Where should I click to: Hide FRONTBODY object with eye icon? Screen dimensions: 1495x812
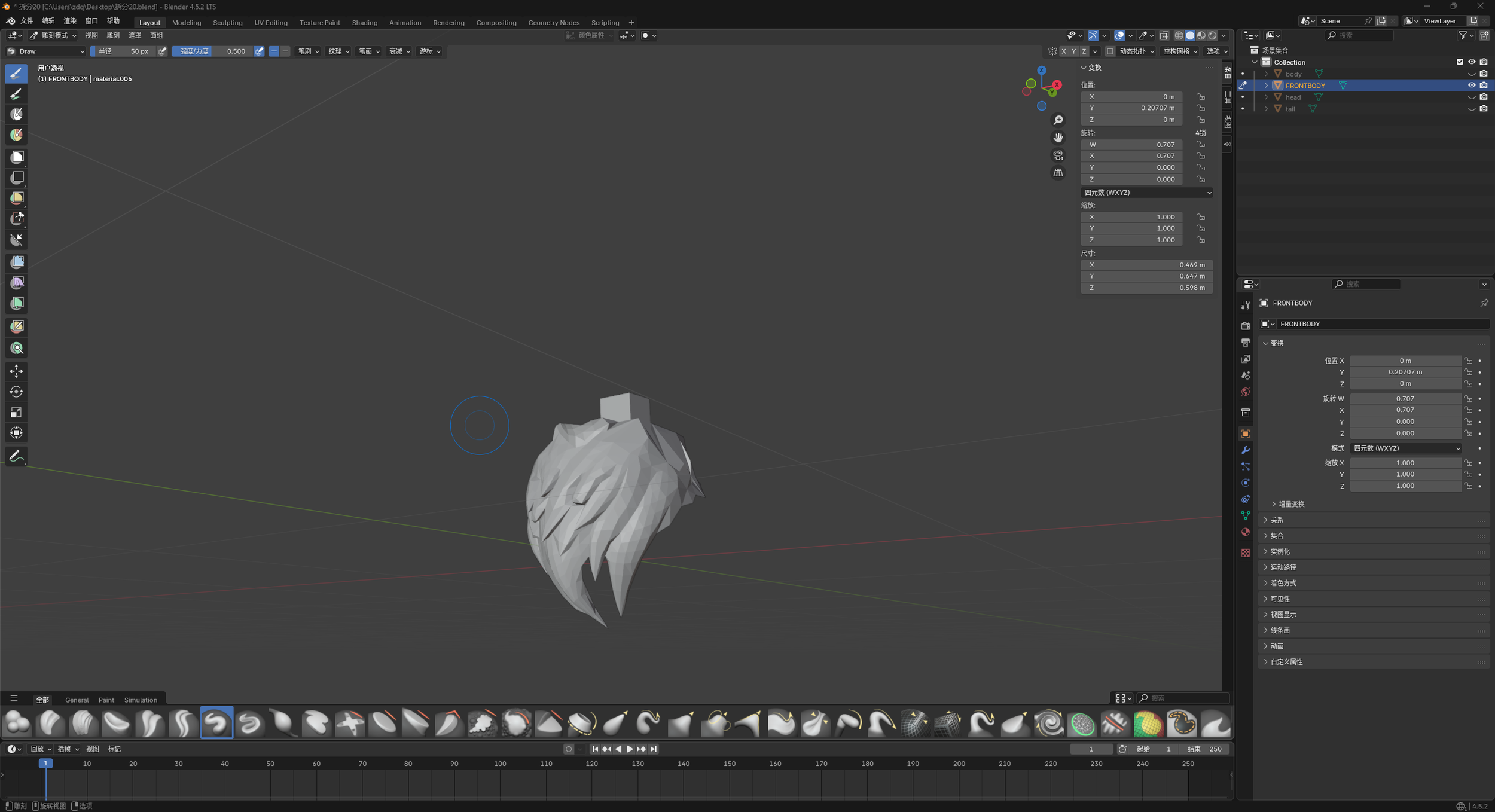1472,86
